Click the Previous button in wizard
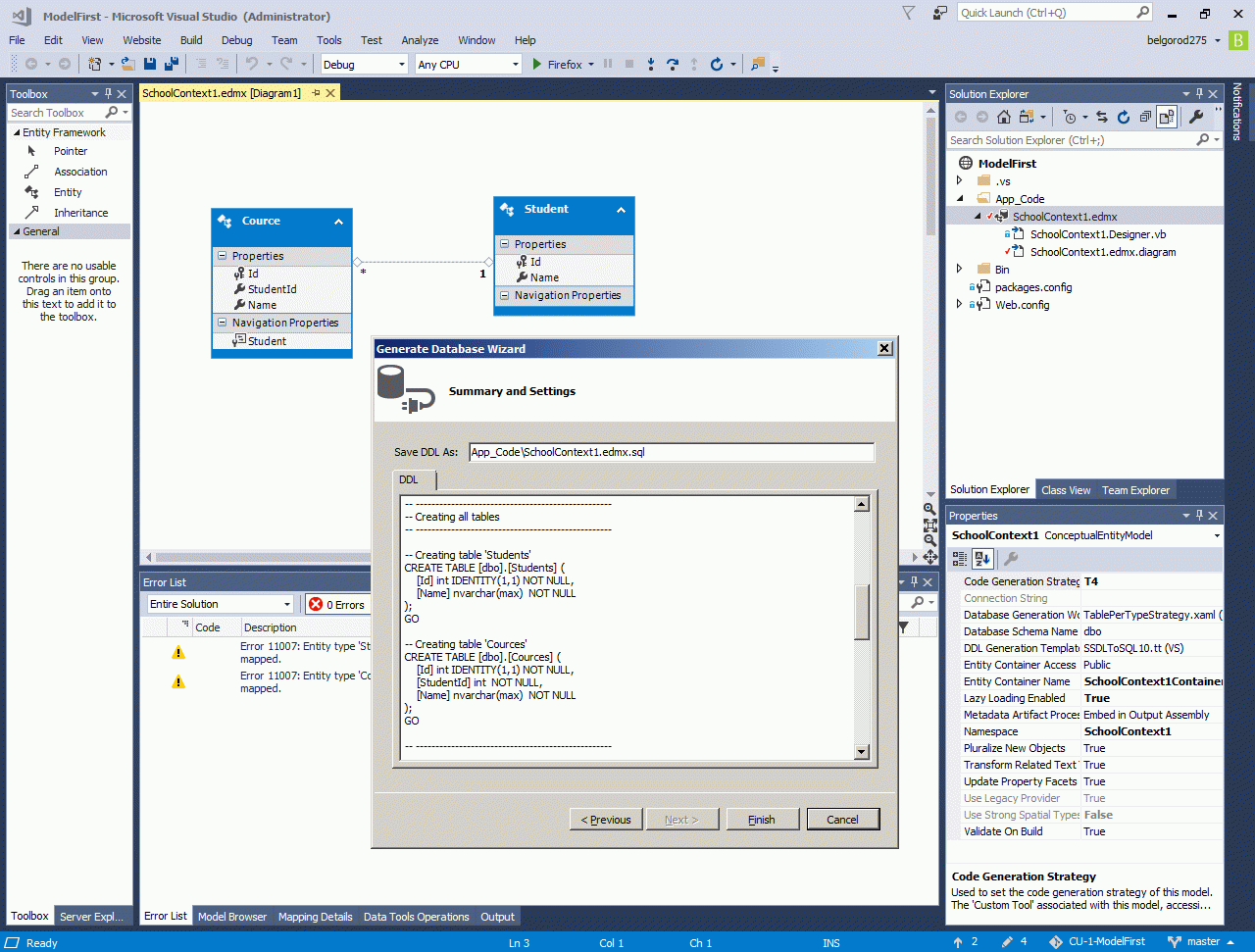The height and width of the screenshot is (952, 1255). click(606, 820)
